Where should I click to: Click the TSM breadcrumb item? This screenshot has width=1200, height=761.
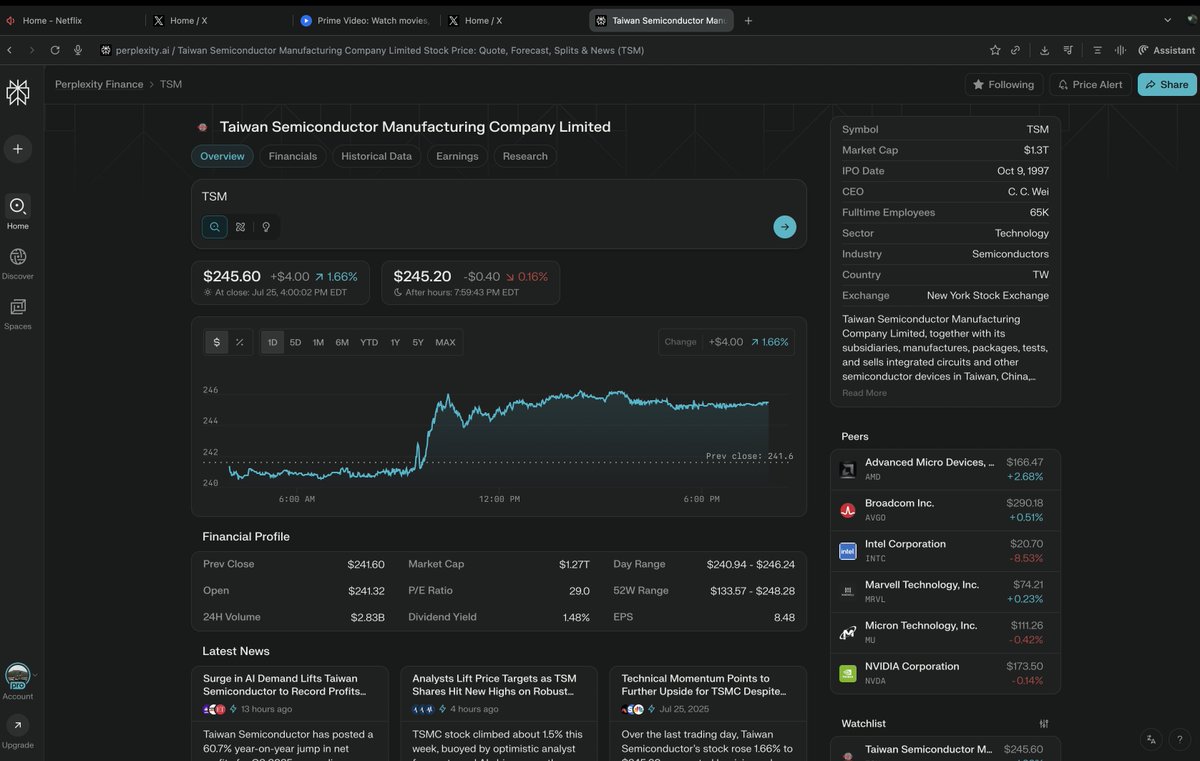pos(171,85)
